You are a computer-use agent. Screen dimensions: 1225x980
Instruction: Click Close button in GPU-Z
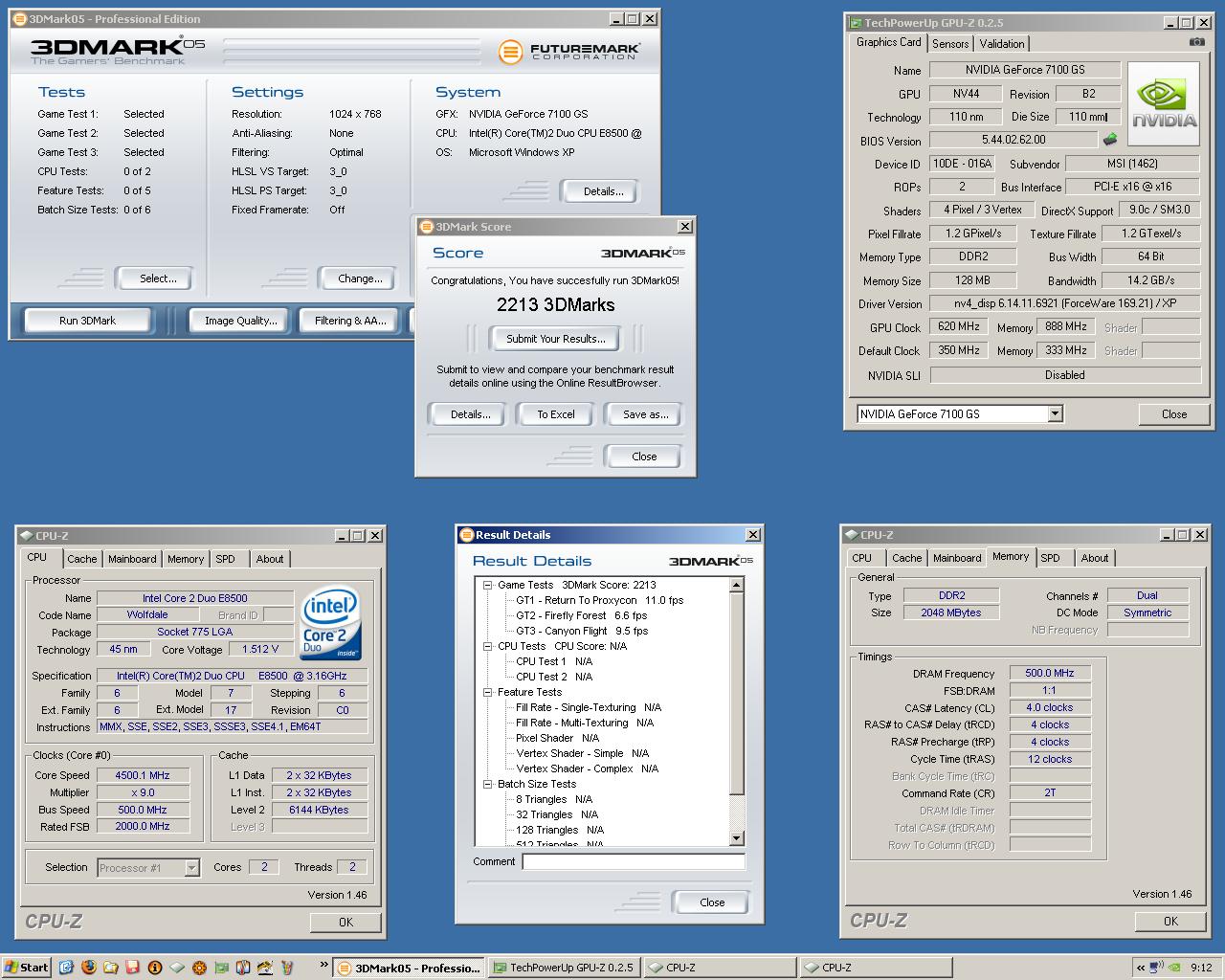pyautogui.click(x=1174, y=414)
